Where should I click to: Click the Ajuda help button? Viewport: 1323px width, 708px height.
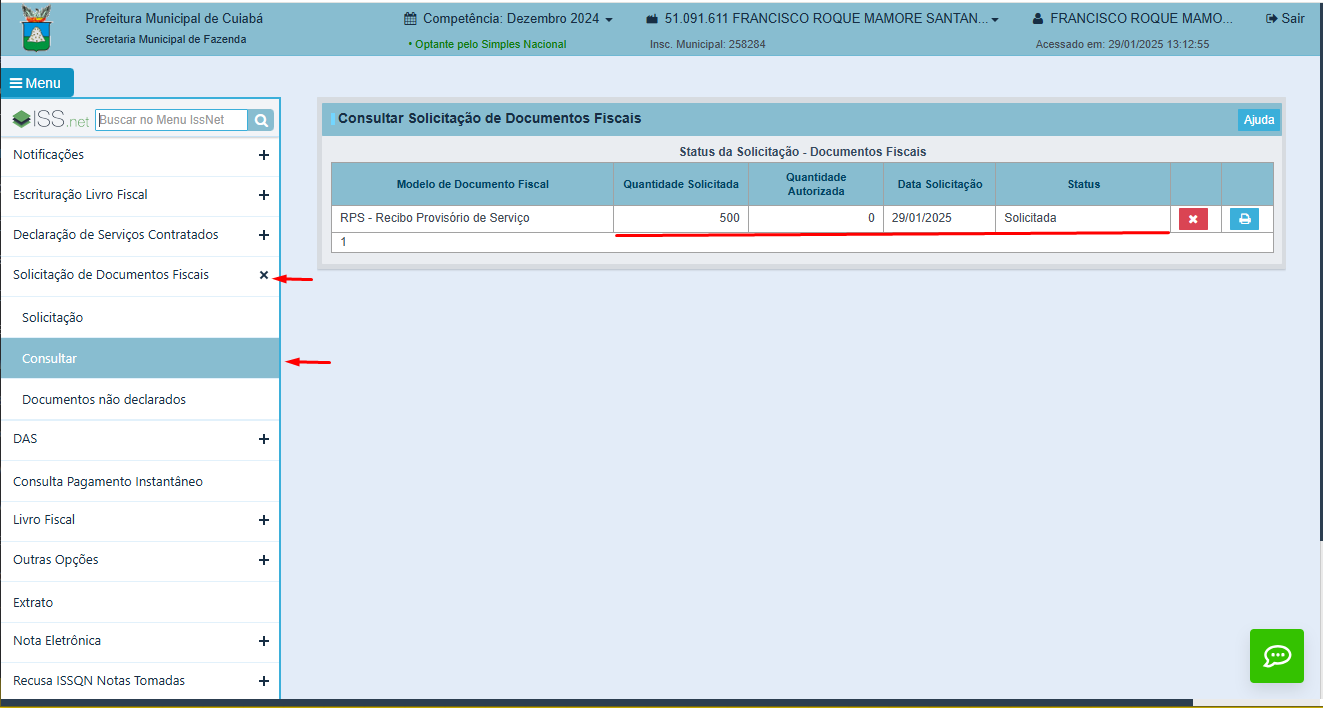[x=1258, y=120]
